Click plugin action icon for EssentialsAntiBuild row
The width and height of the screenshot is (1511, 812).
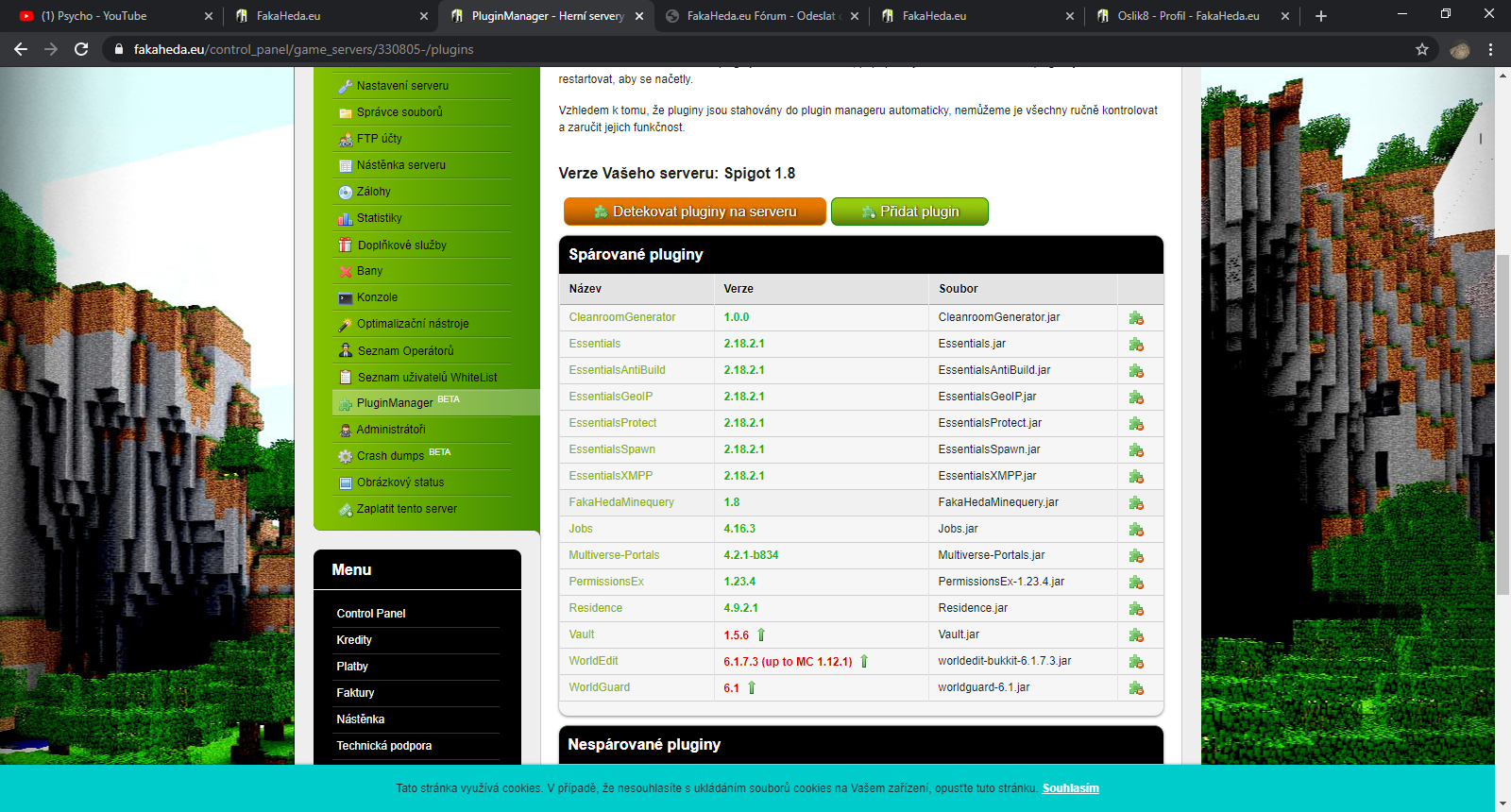click(1136, 371)
